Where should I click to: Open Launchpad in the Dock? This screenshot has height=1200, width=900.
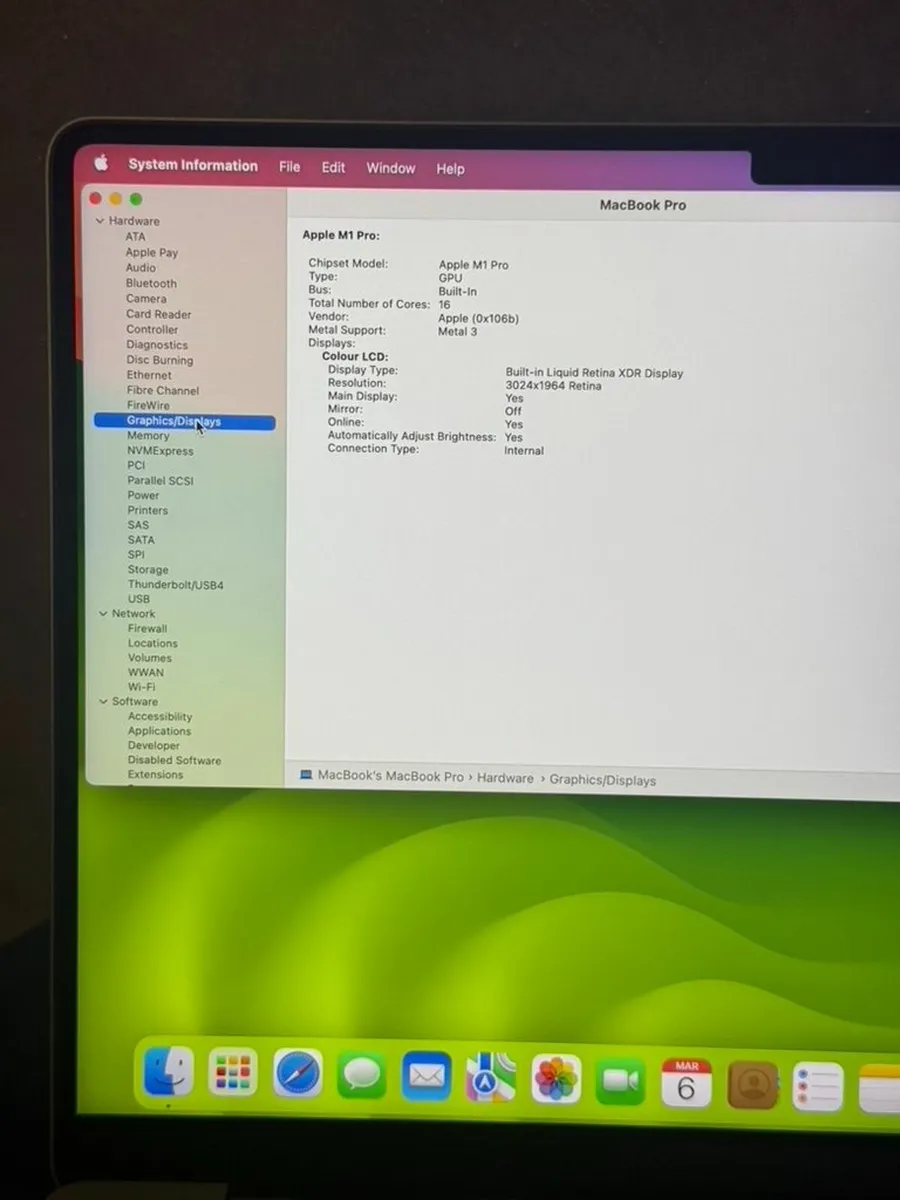[233, 1074]
